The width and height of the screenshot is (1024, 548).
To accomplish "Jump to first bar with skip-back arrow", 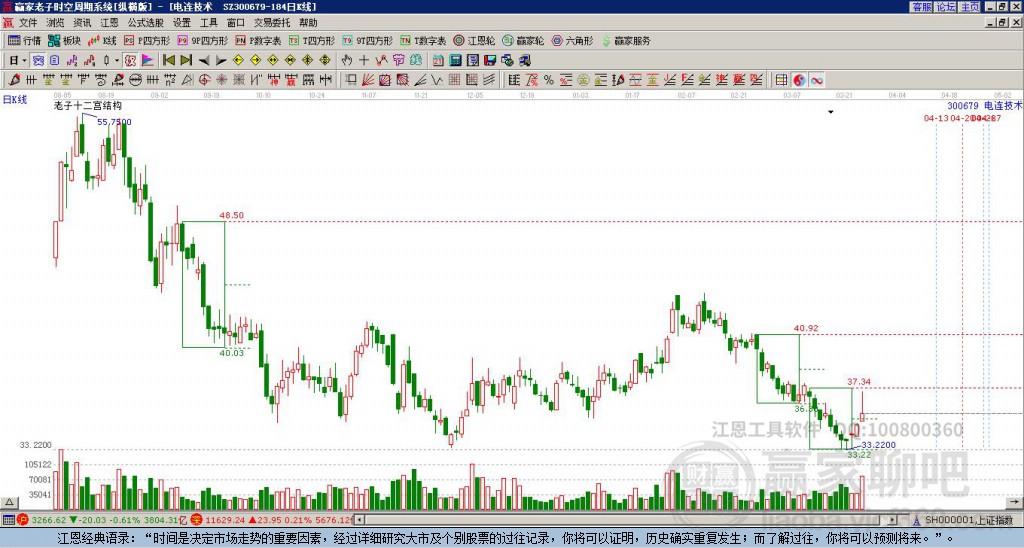I will click(x=168, y=60).
